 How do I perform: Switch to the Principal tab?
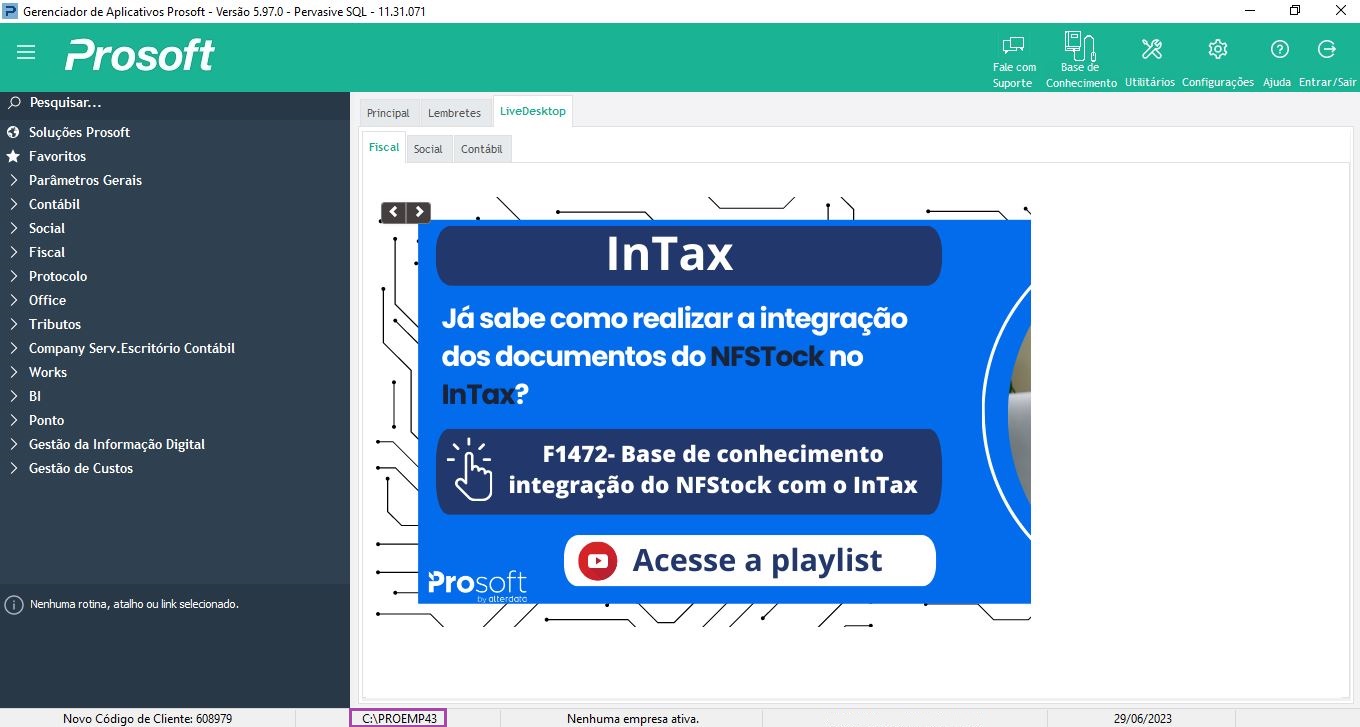(x=388, y=113)
